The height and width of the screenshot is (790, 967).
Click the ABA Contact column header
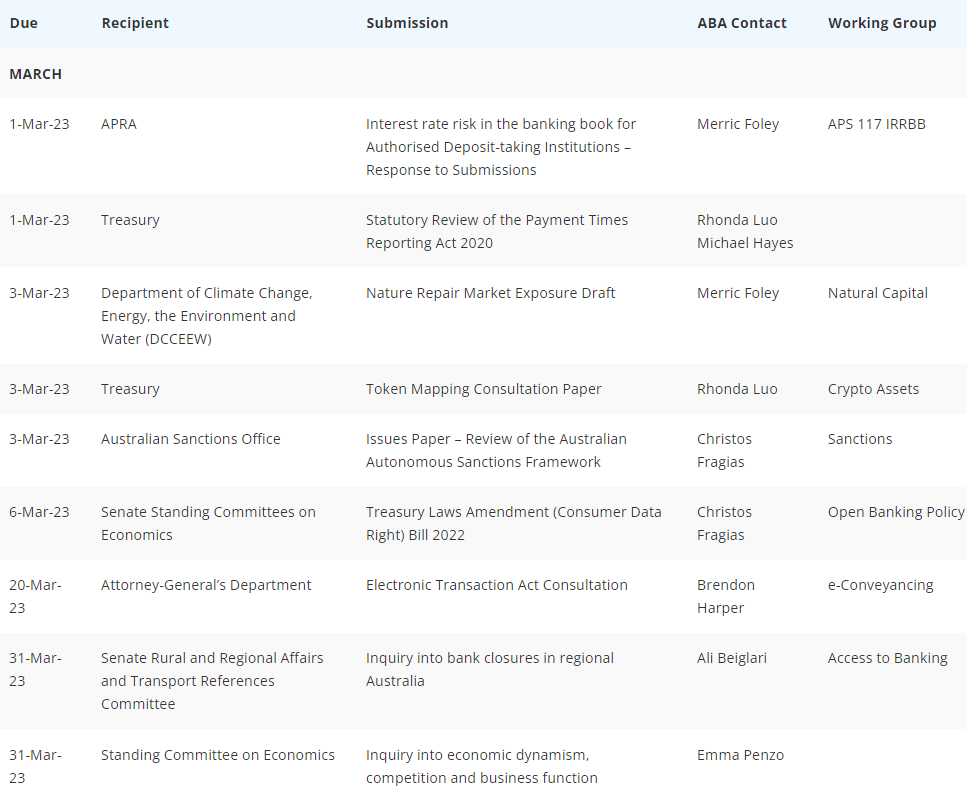point(741,23)
